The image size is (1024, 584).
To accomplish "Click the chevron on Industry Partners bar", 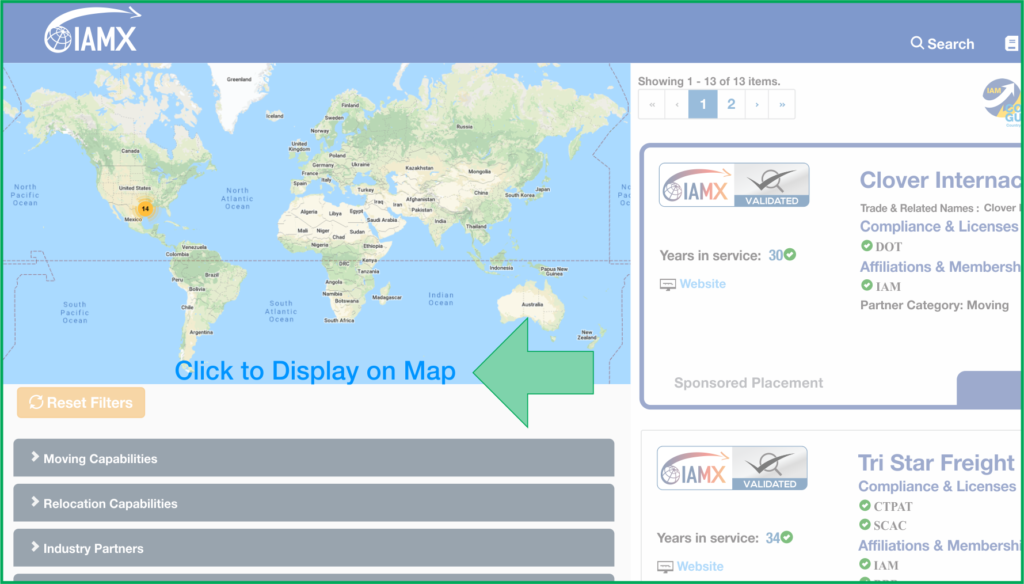I will coord(35,547).
